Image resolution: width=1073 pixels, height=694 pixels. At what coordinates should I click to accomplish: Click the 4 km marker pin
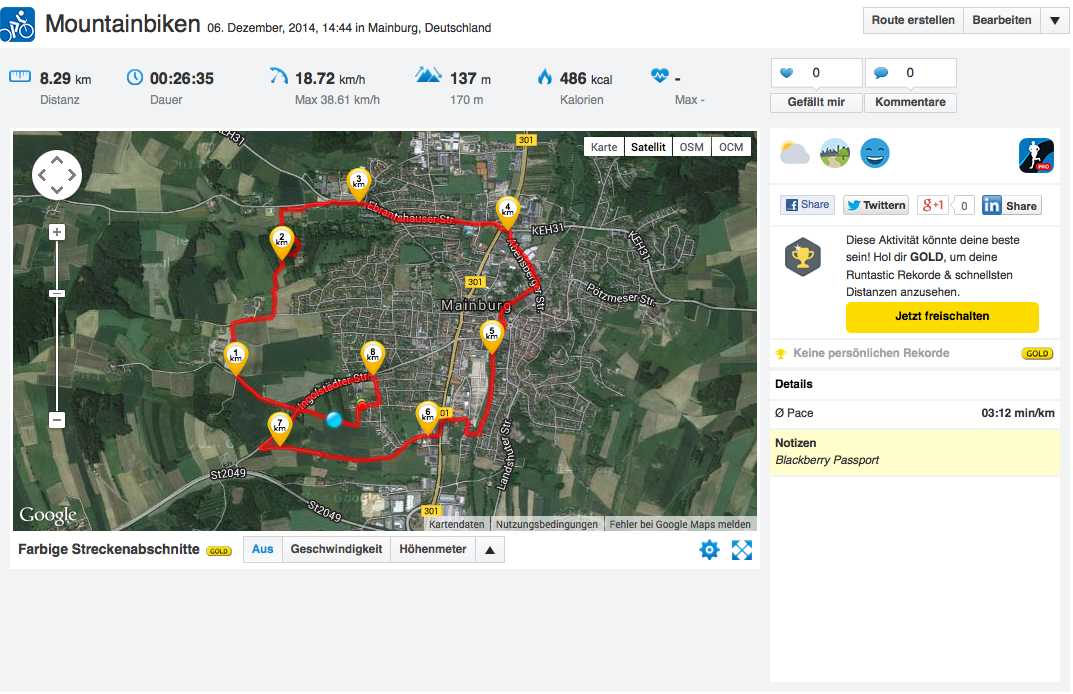(x=507, y=213)
